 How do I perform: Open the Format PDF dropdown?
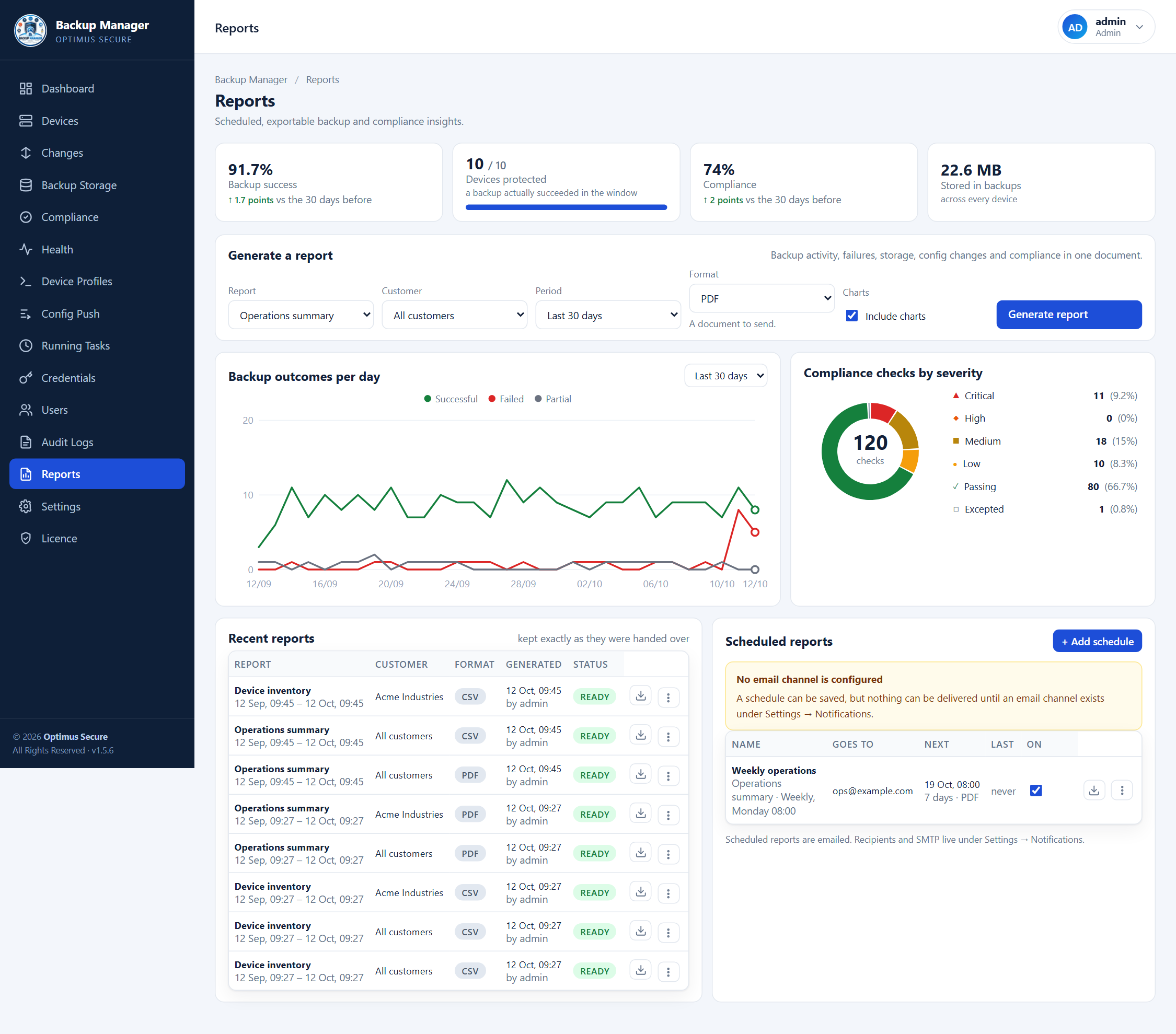(762, 298)
